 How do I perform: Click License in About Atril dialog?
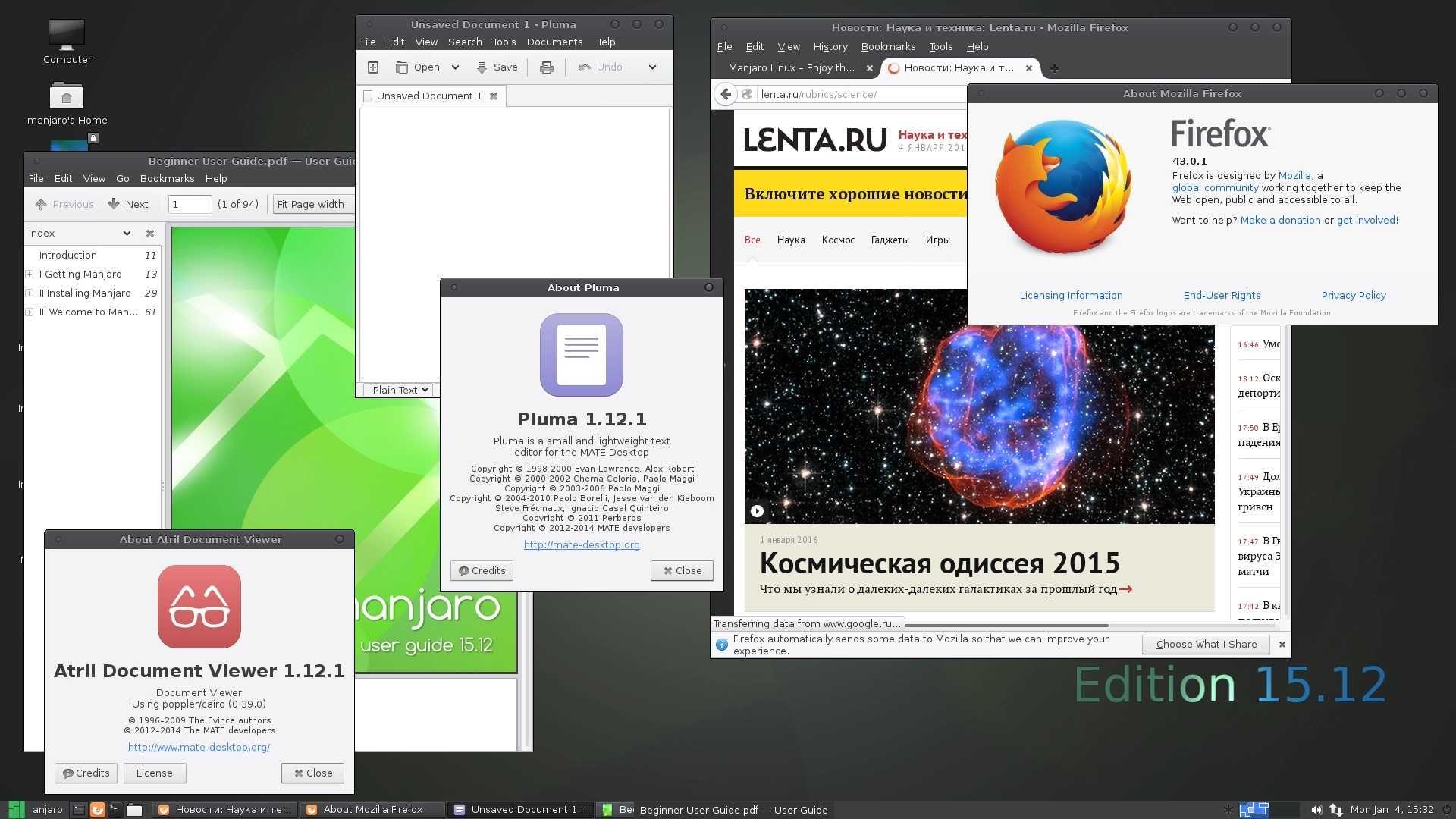155,773
